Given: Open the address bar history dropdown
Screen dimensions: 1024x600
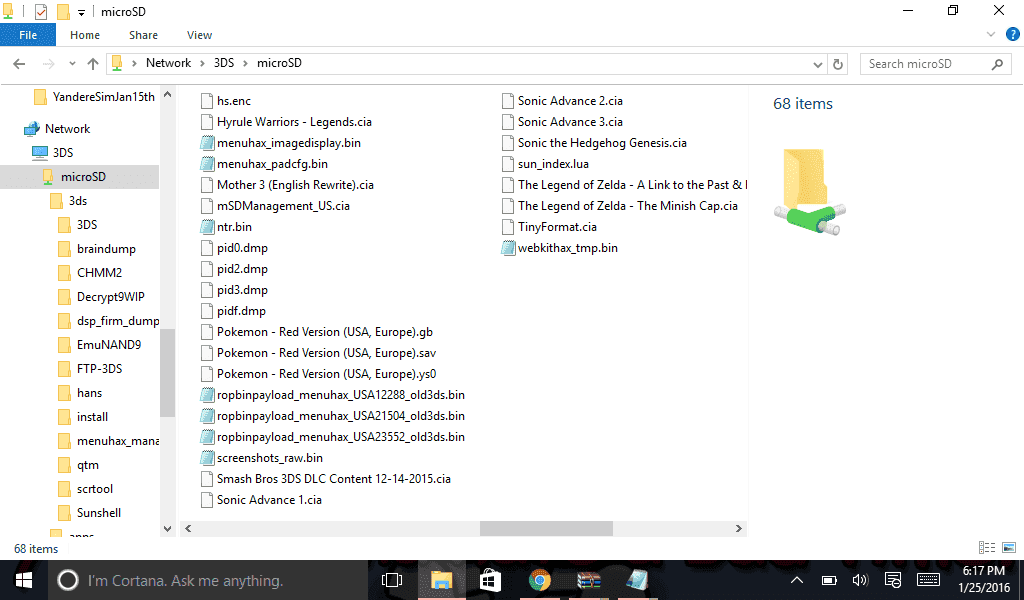Looking at the screenshot, I should (x=817, y=64).
